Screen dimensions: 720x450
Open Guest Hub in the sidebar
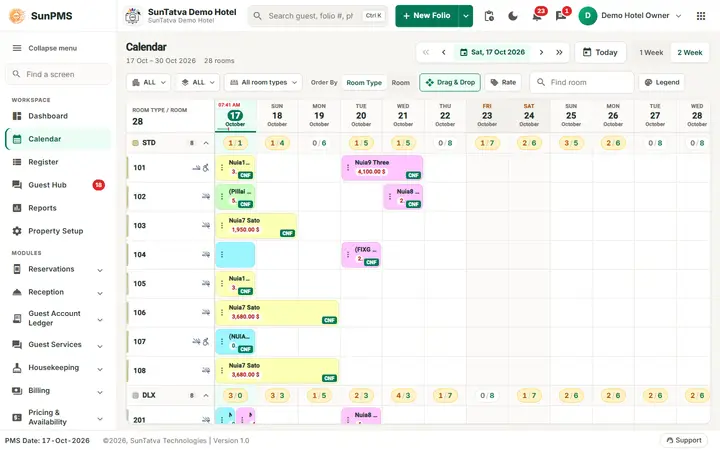tap(58, 185)
